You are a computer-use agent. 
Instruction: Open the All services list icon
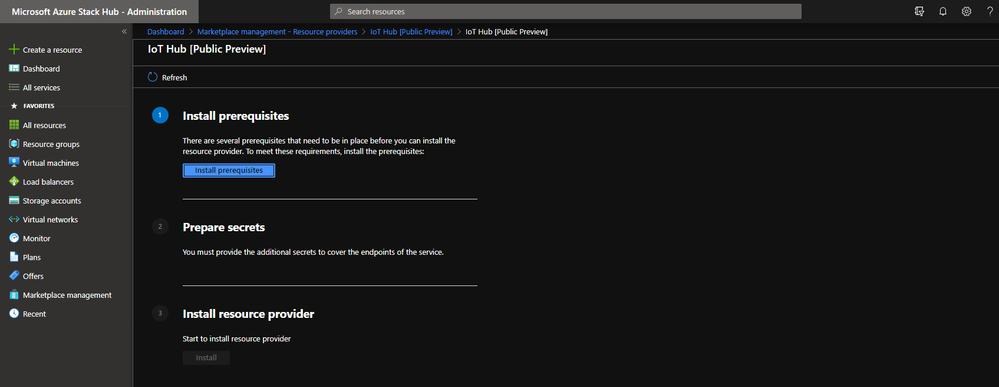14,87
